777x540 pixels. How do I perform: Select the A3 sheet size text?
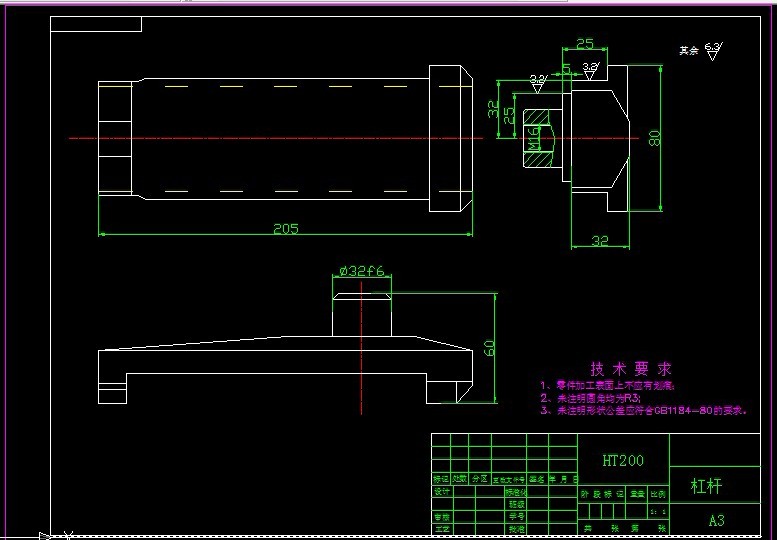click(x=717, y=521)
